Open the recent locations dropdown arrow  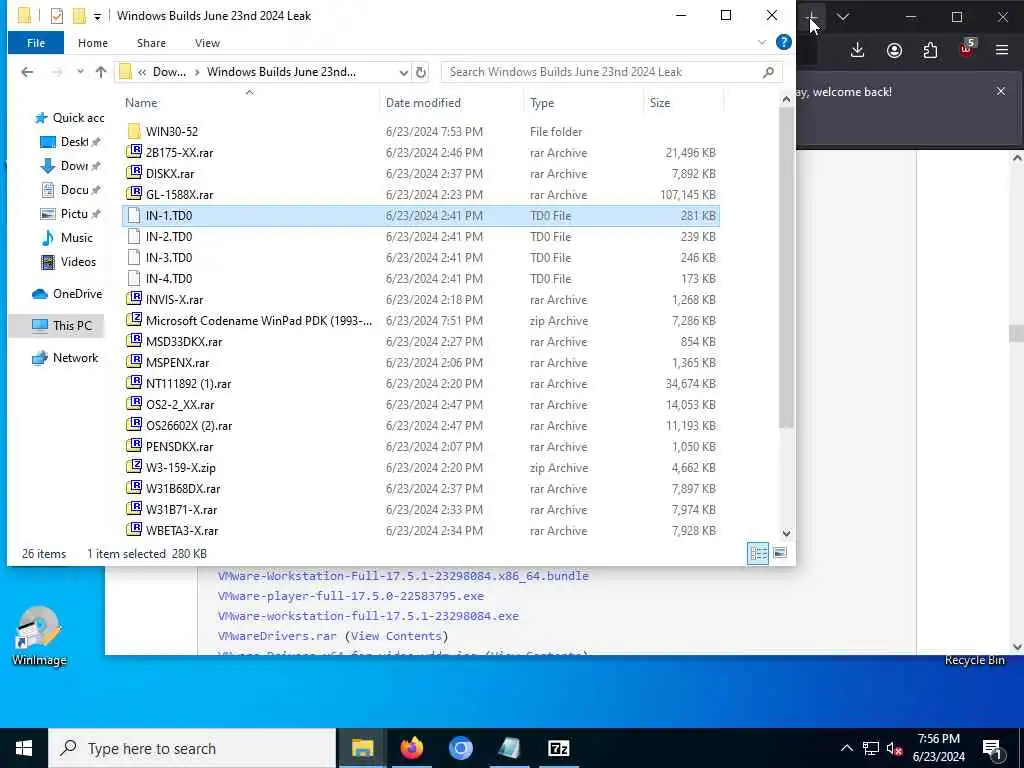80,72
